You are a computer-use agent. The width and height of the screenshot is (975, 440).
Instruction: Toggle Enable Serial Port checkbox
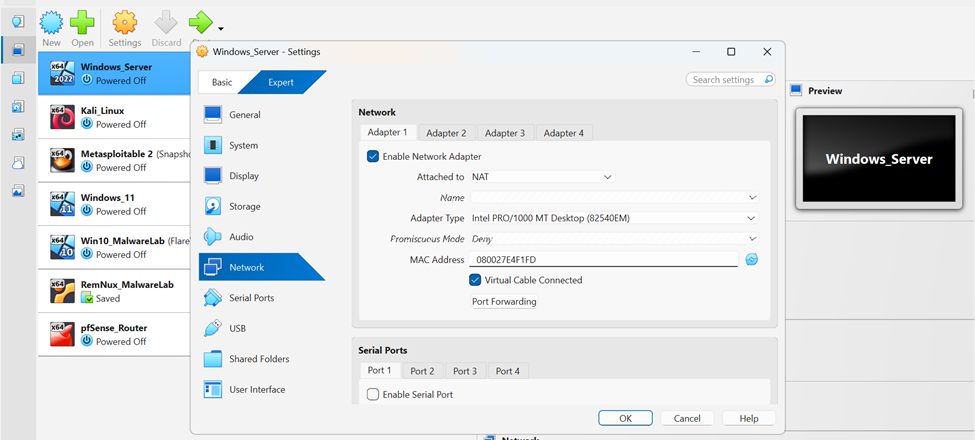(x=373, y=394)
